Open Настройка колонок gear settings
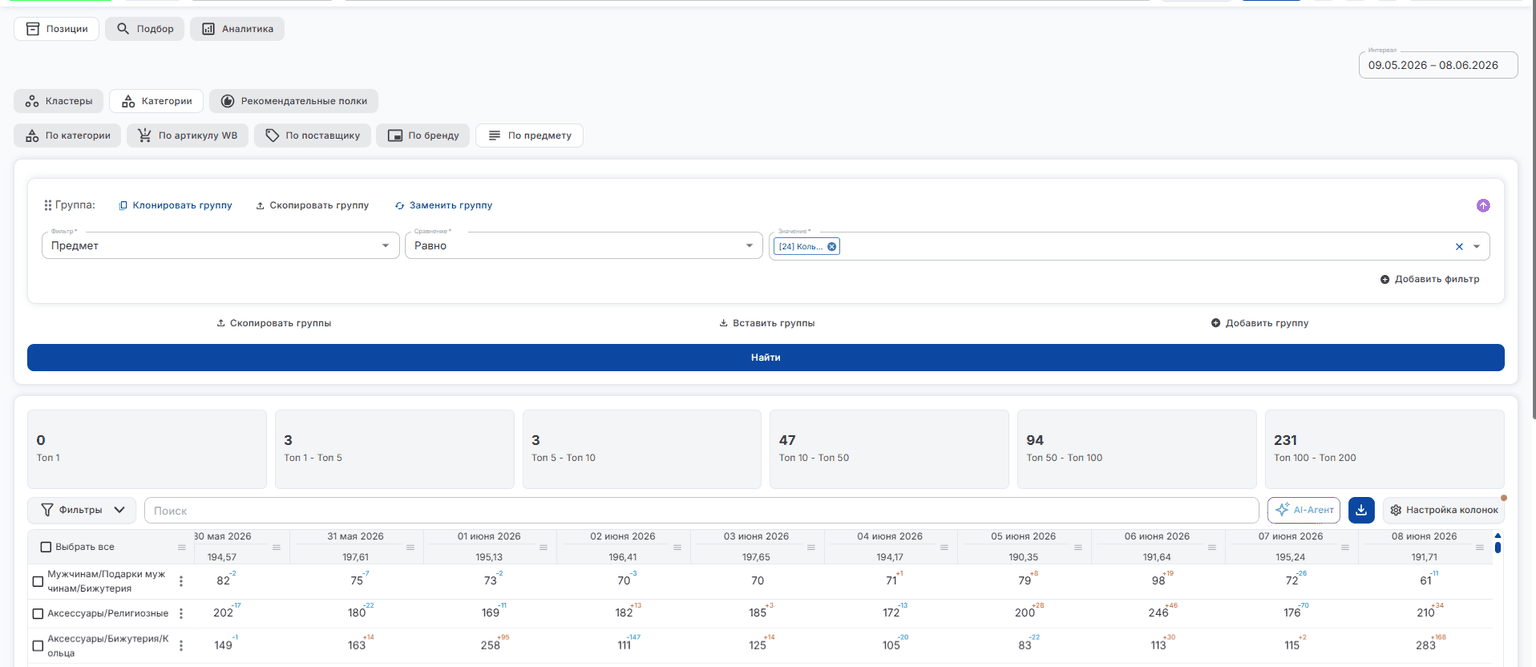This screenshot has width=1536, height=667. [x=1442, y=510]
